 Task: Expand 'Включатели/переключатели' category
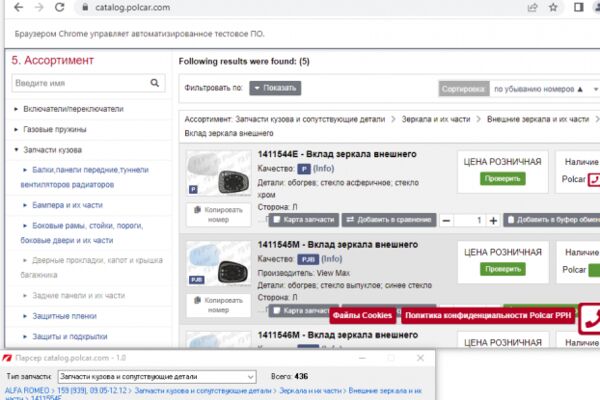[x=73, y=109]
